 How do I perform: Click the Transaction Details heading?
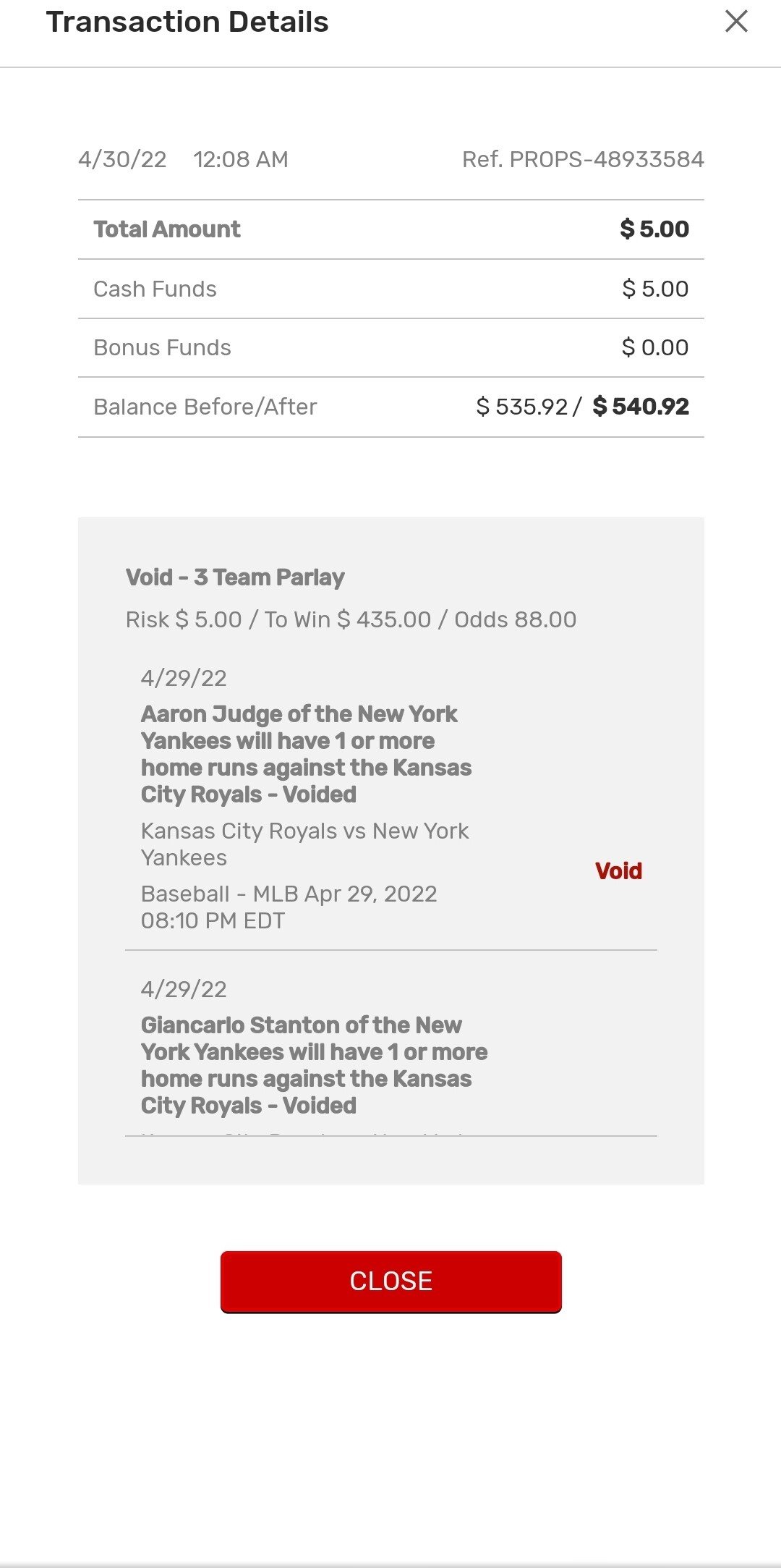point(187,22)
